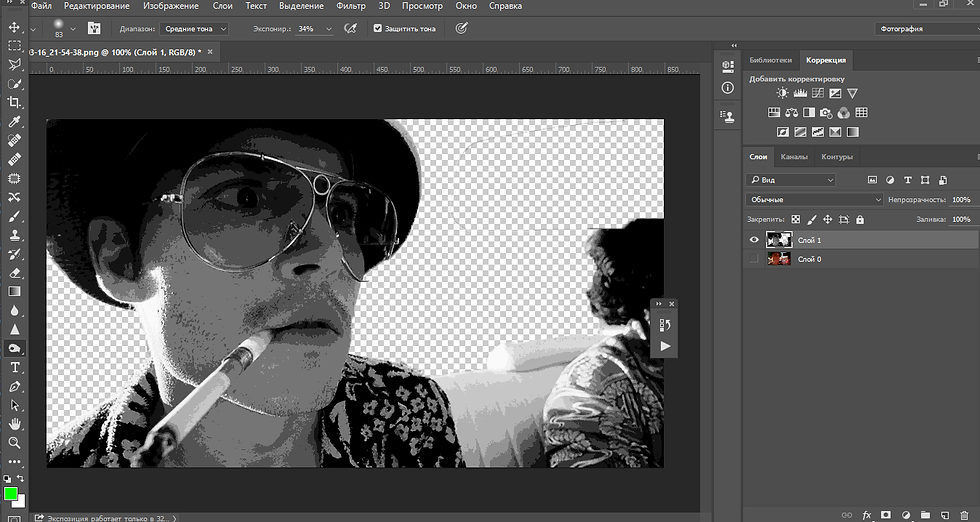Image resolution: width=980 pixels, height=522 pixels.
Task: Add a Color Balance adjustment
Action: 791,113
